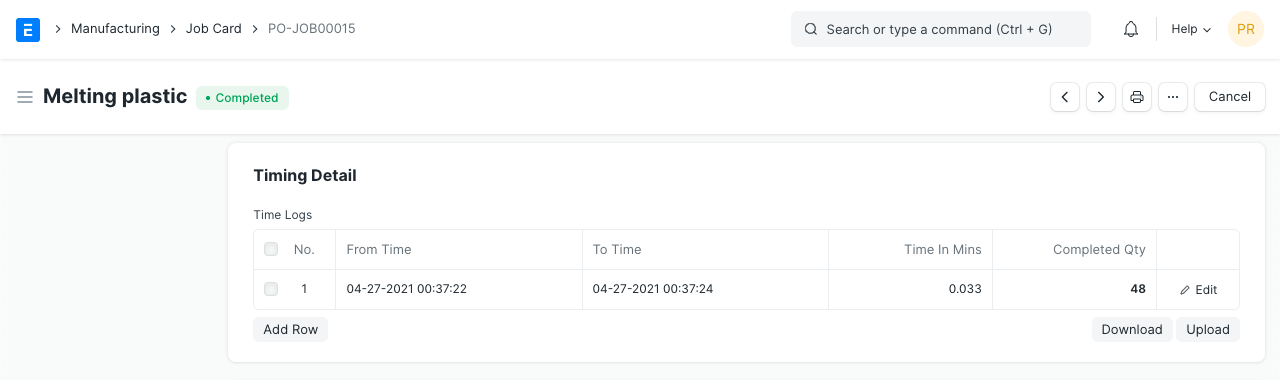Download the time logs table
Screen dimensions: 1280x380
pos(1132,329)
